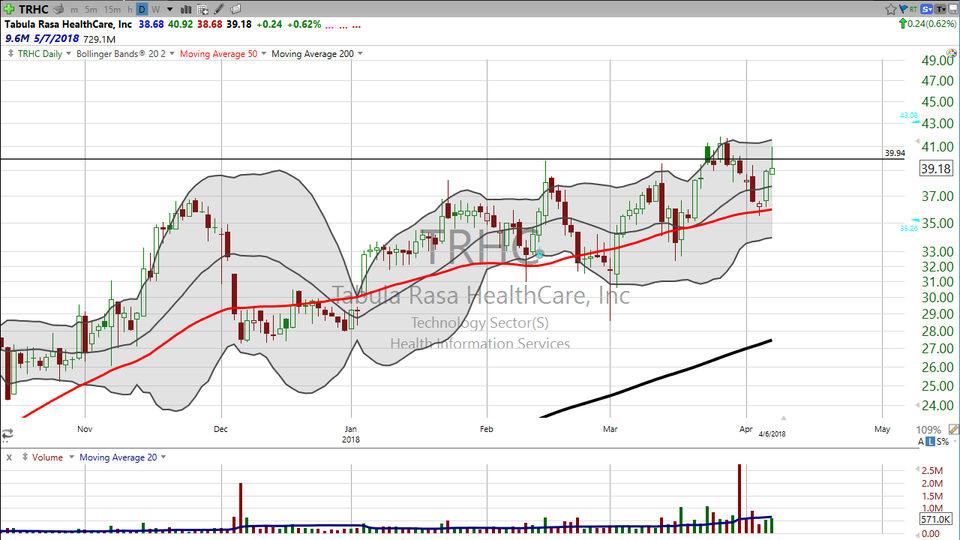Switch to the 15m timeframe
The height and width of the screenshot is (540, 960).
112,10
